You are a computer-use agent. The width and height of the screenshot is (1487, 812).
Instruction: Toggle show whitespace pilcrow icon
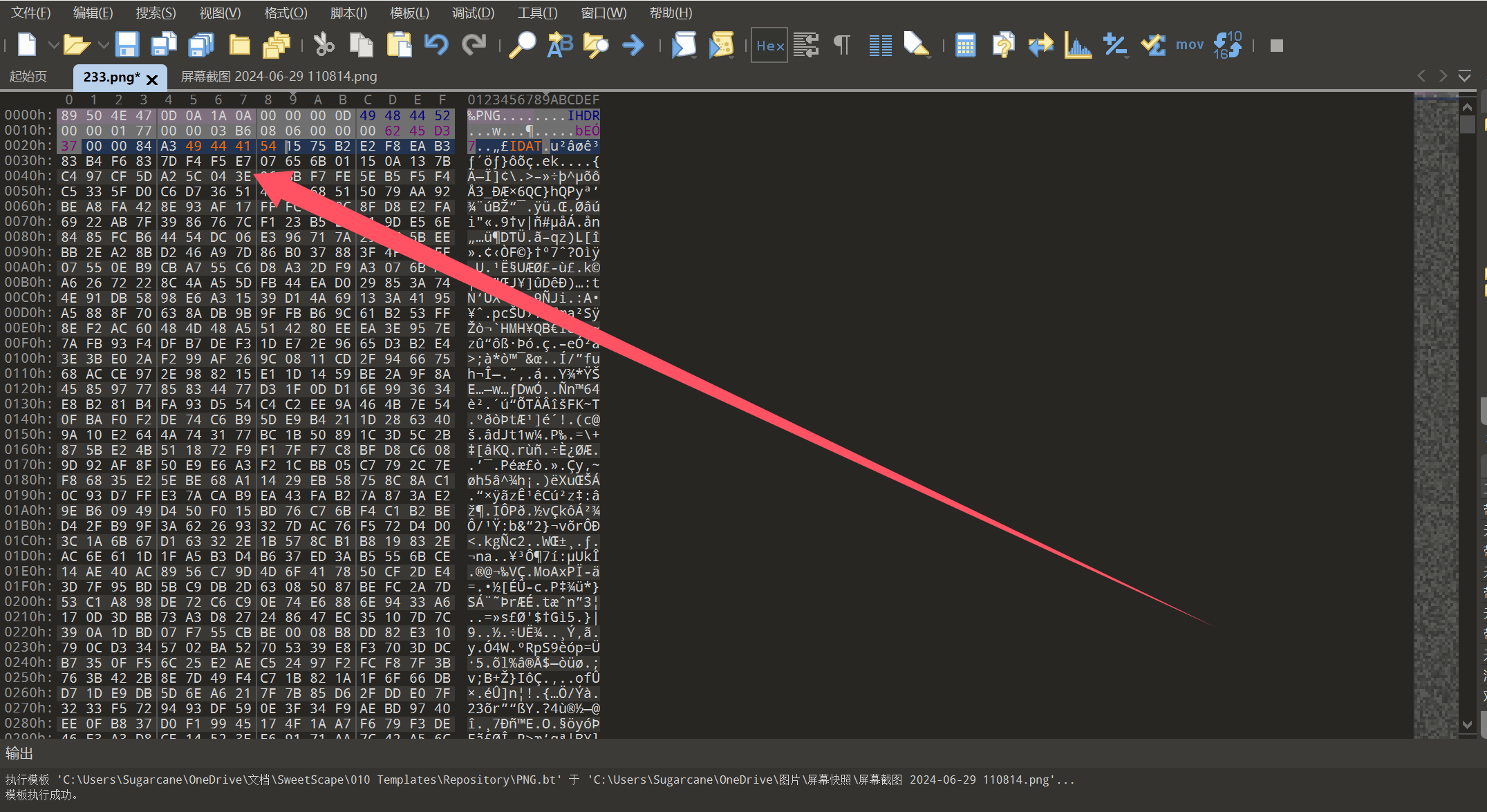tap(841, 45)
